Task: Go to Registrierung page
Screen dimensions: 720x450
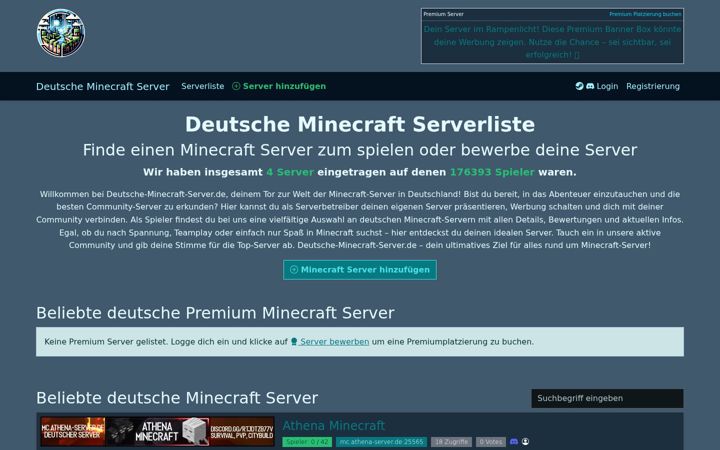Action: click(652, 86)
